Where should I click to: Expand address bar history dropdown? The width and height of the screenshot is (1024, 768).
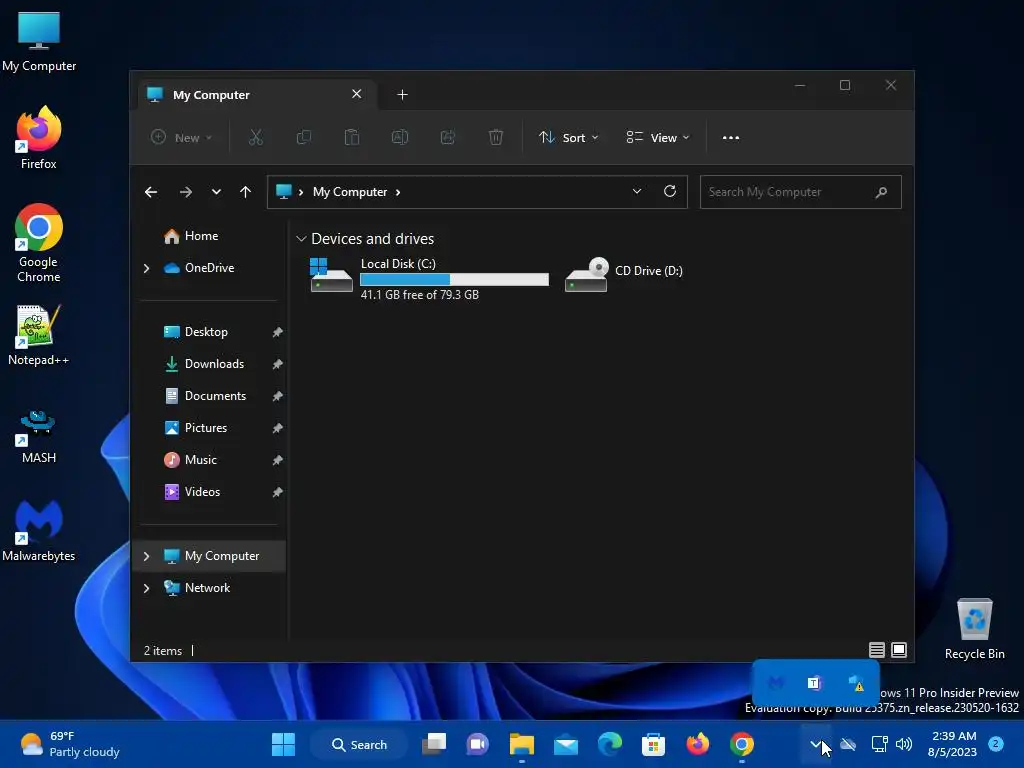click(637, 191)
